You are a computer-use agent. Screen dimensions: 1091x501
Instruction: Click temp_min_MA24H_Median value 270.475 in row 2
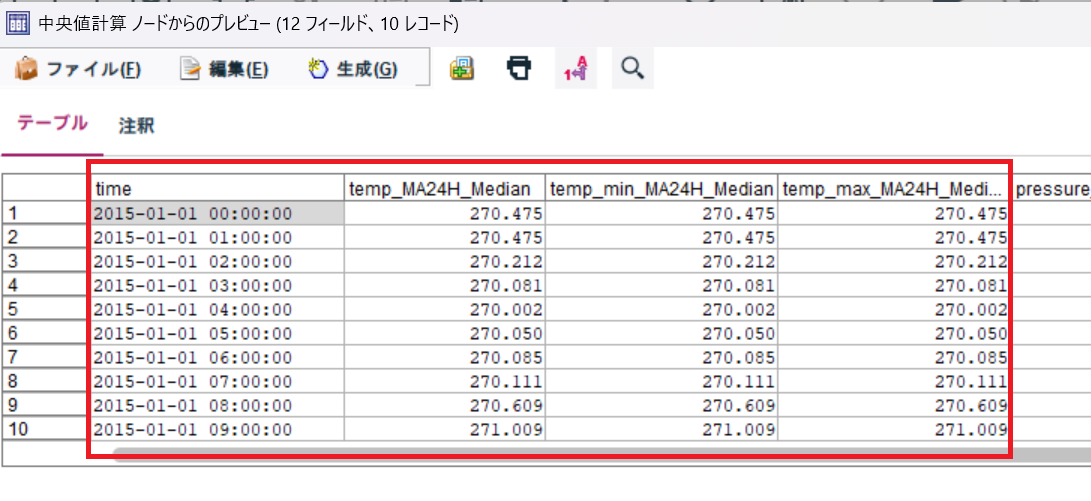pos(662,238)
